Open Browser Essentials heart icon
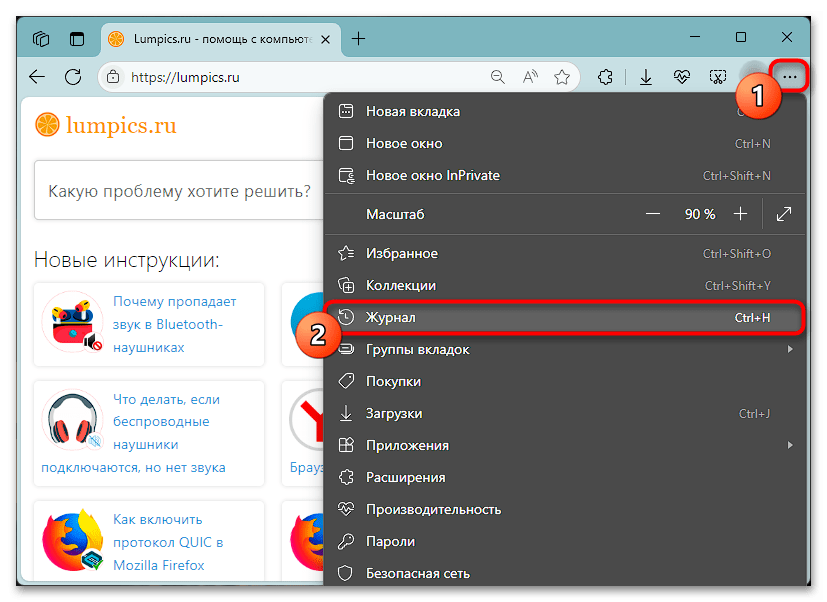The image size is (827, 602). tap(681, 76)
